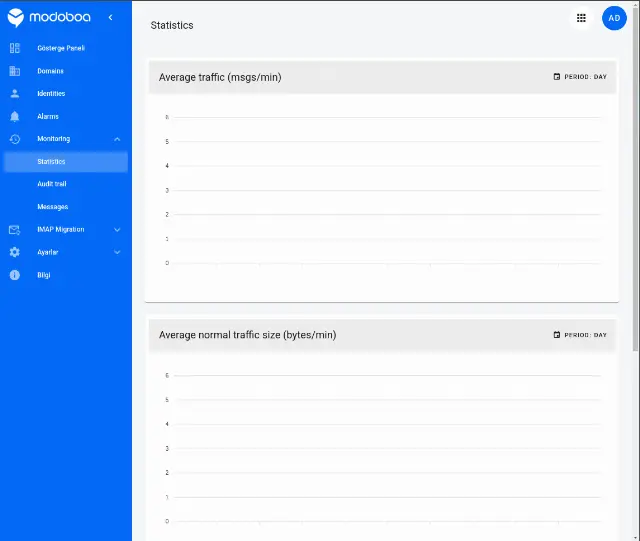
Task: Click the 'Average traffic (msgs/min)' title
Action: coord(220,77)
